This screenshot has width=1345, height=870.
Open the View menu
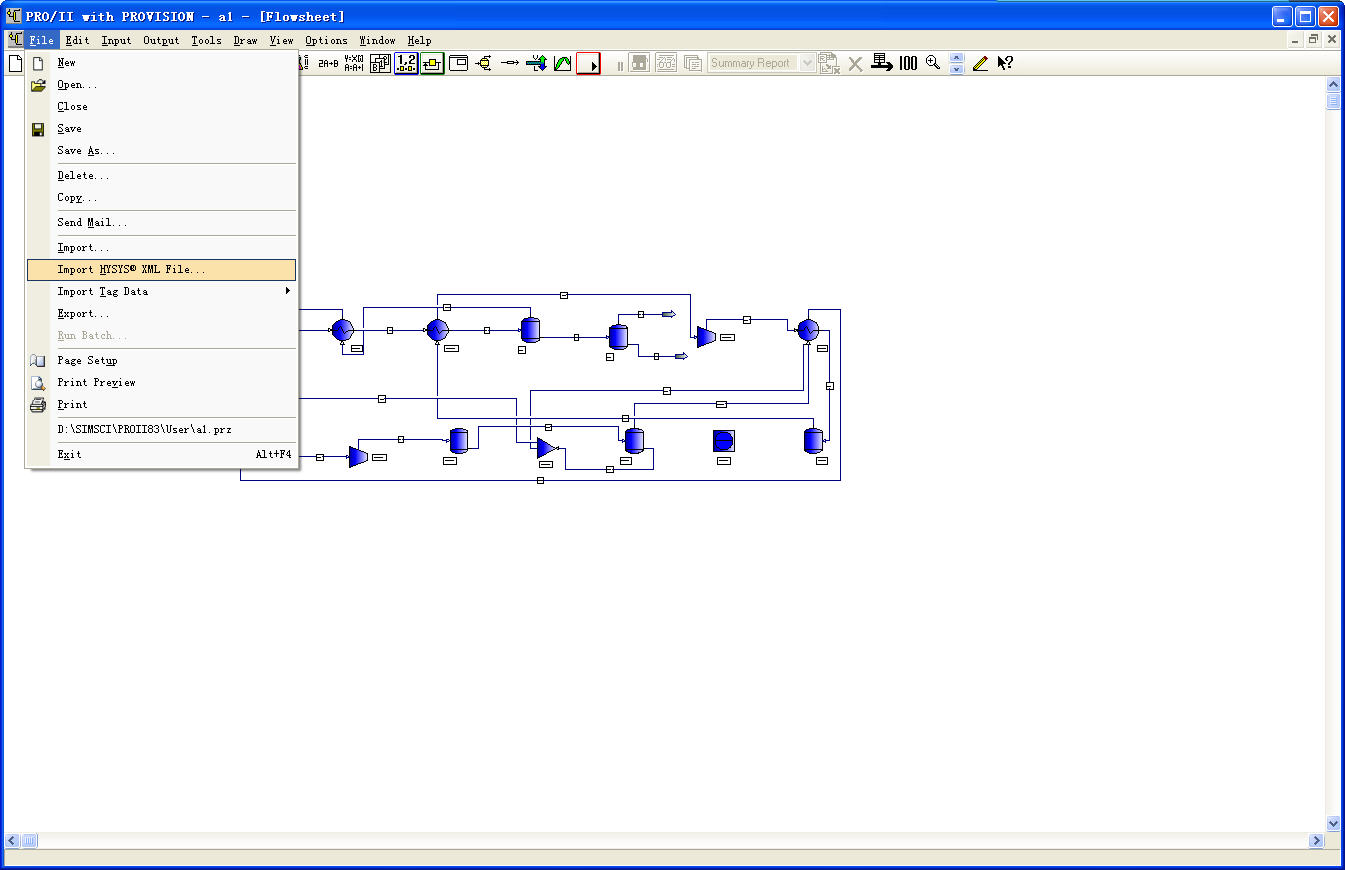[281, 41]
